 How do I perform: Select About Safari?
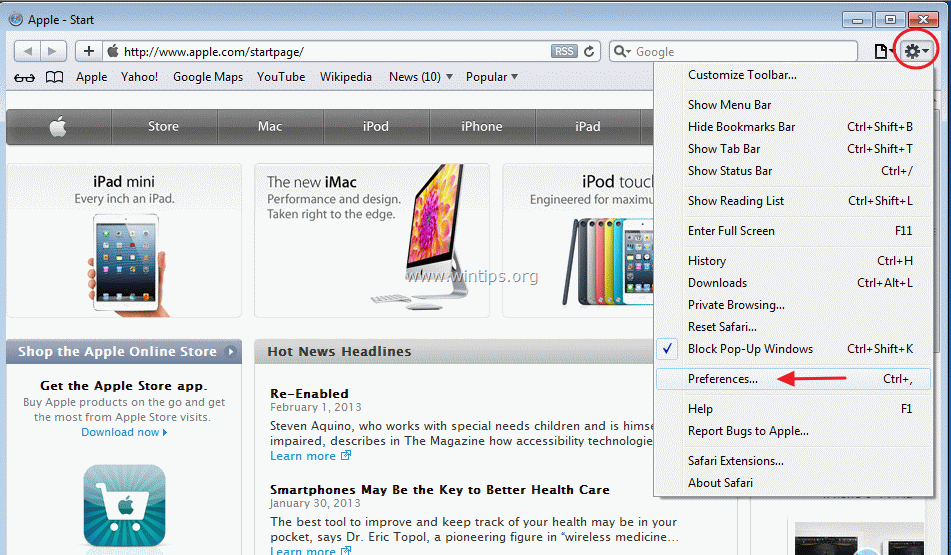pyautogui.click(x=793, y=483)
